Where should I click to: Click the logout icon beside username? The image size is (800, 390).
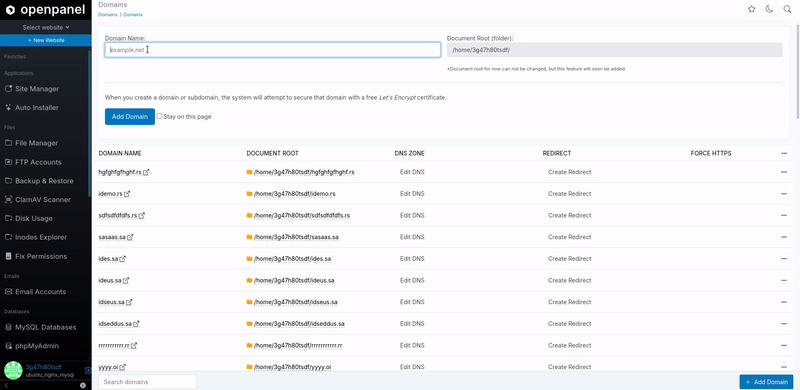pos(88,371)
